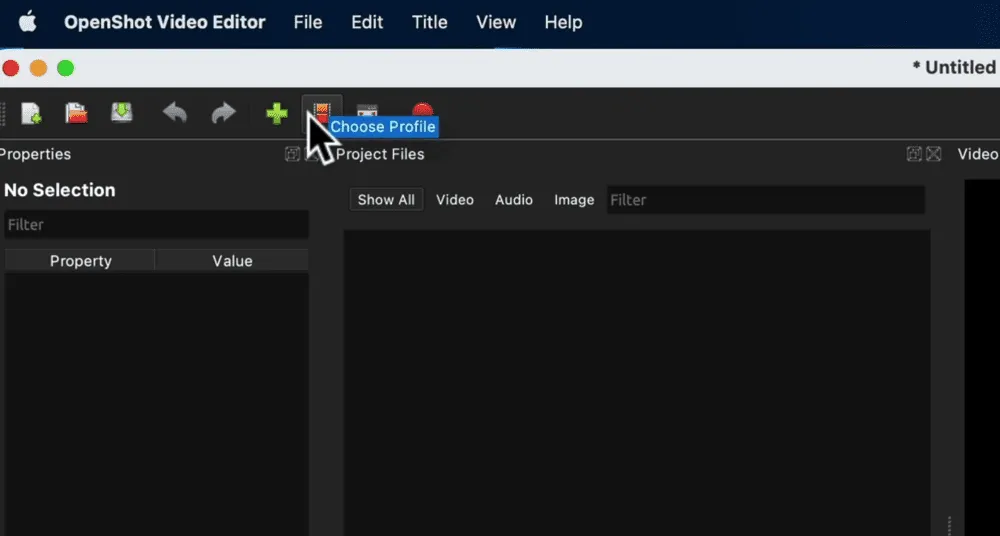1000x536 pixels.
Task: Open the Choose Profile toolbar icon
Action: point(322,109)
